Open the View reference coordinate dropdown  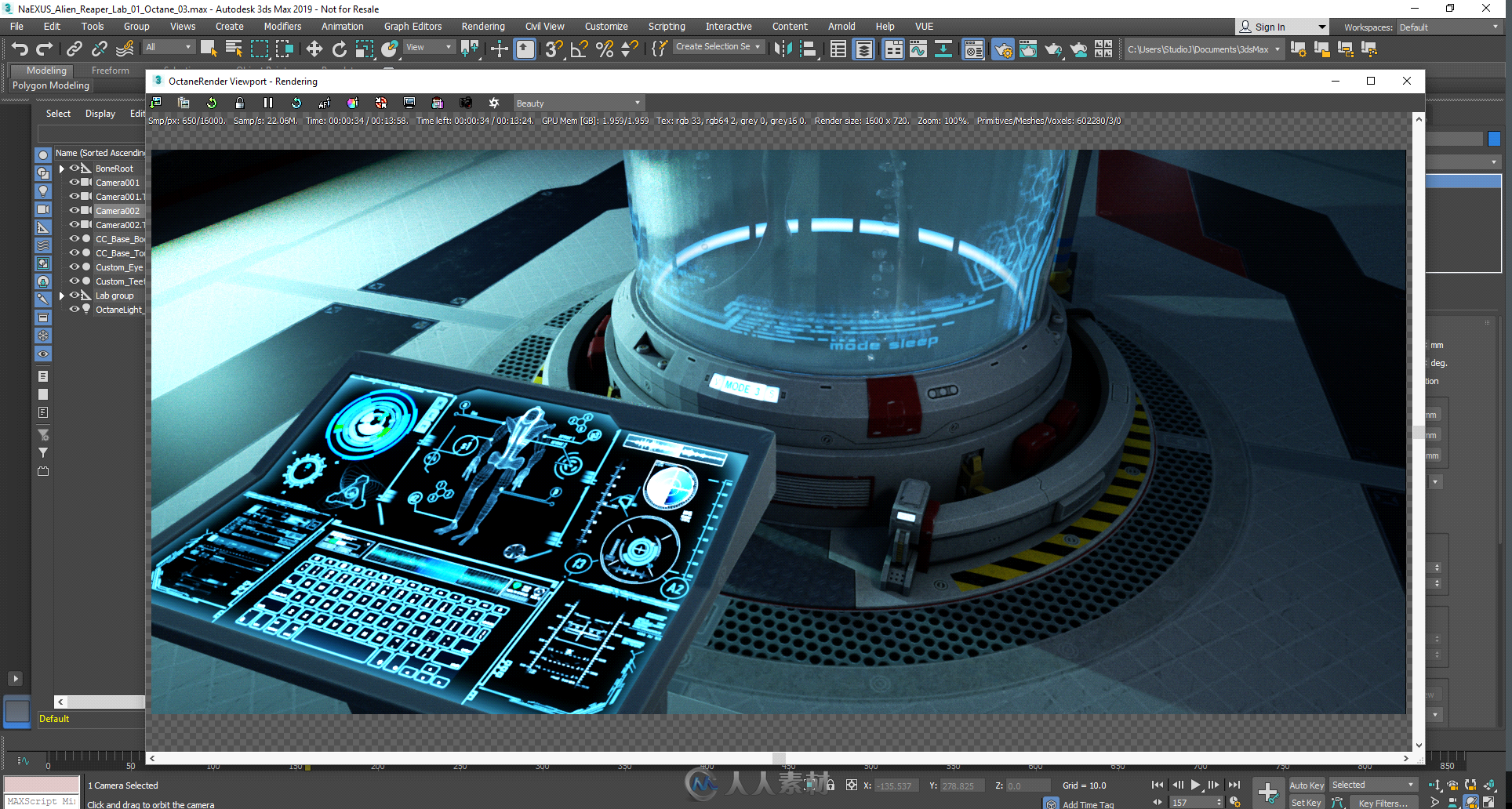click(428, 47)
